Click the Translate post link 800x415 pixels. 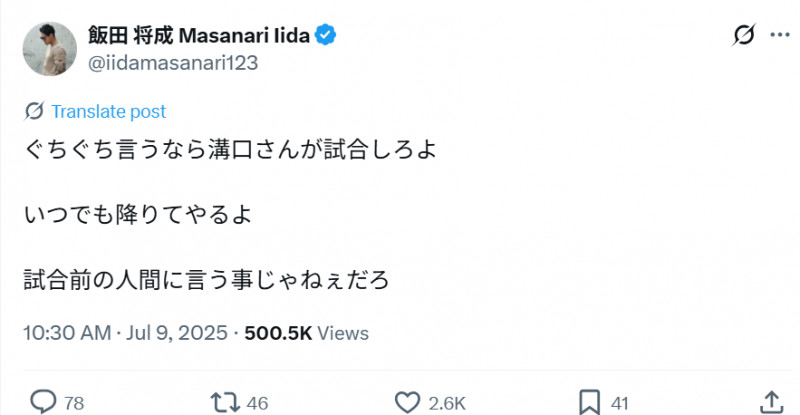[108, 111]
